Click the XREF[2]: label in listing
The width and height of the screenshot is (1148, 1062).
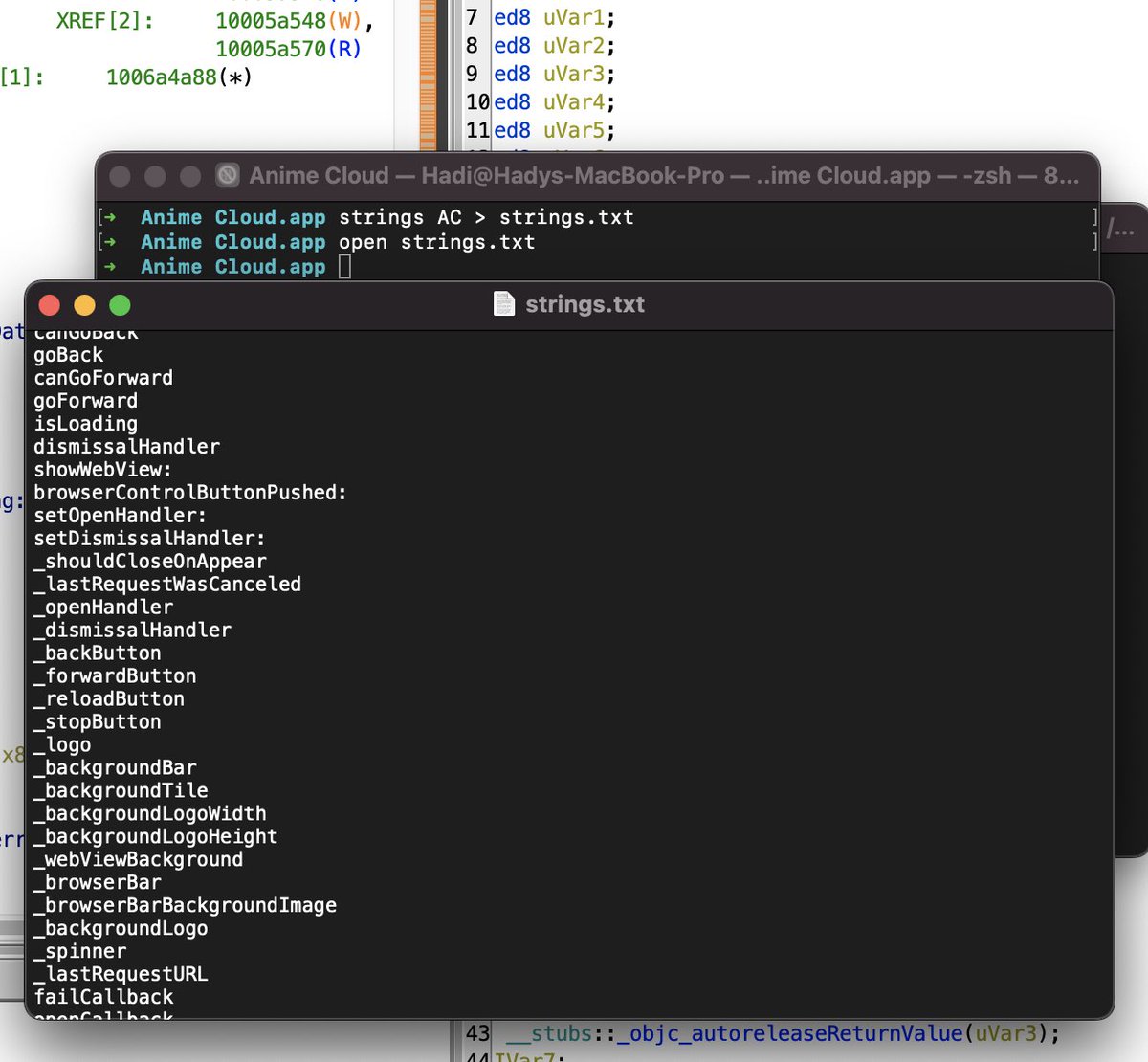[x=104, y=20]
